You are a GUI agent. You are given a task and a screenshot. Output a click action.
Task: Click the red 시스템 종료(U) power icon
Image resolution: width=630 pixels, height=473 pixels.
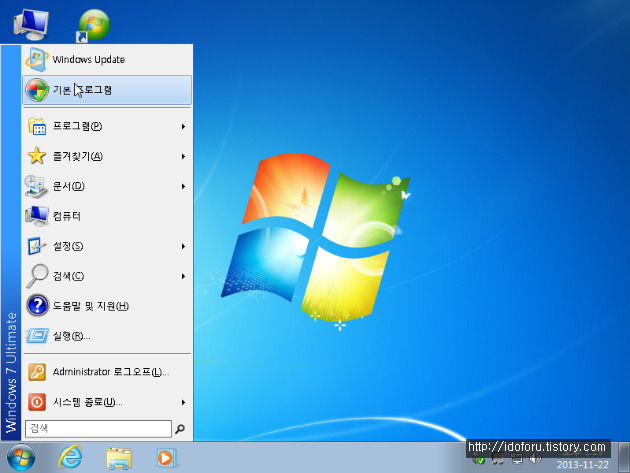(x=37, y=402)
